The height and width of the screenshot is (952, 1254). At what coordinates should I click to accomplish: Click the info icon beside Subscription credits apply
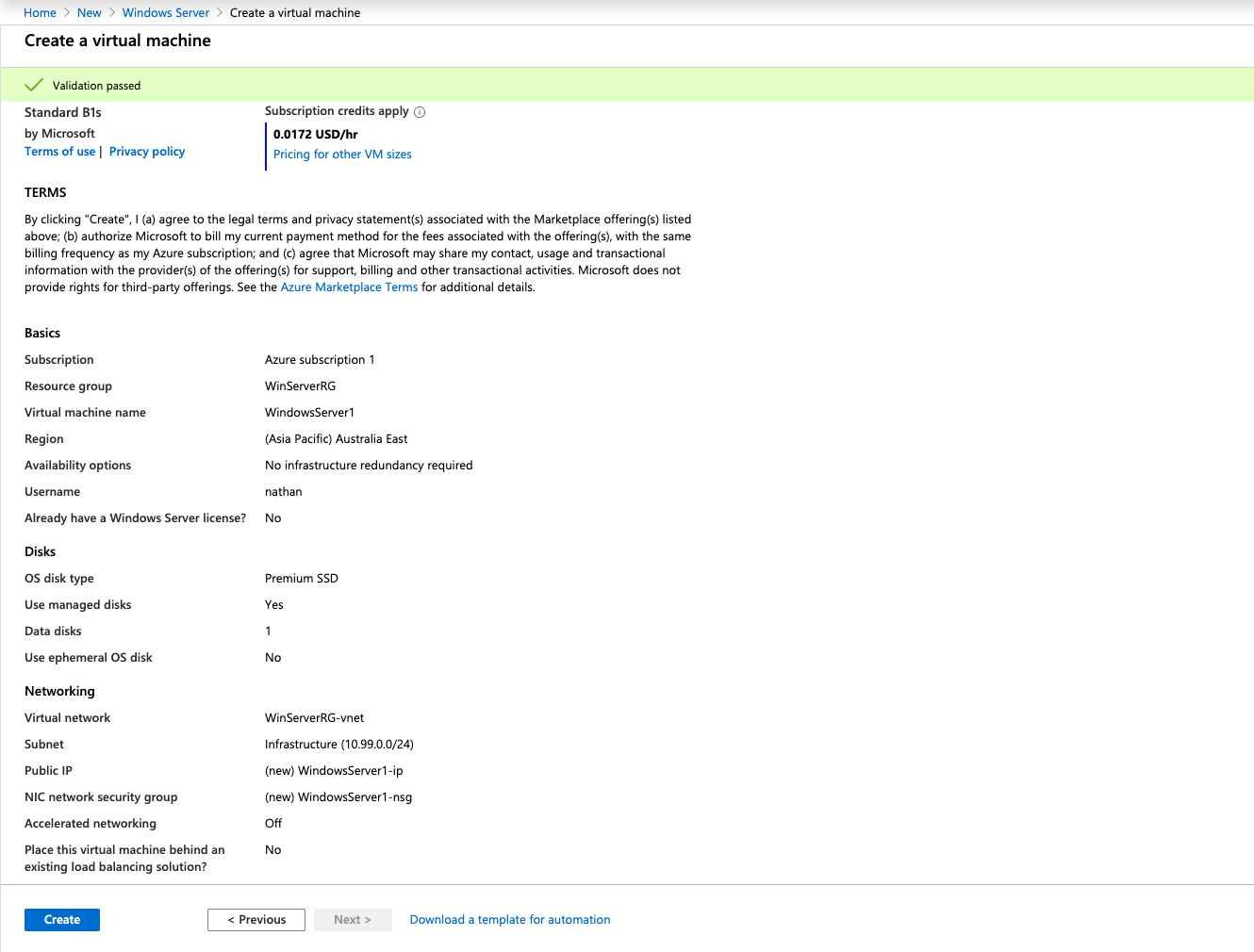click(420, 112)
